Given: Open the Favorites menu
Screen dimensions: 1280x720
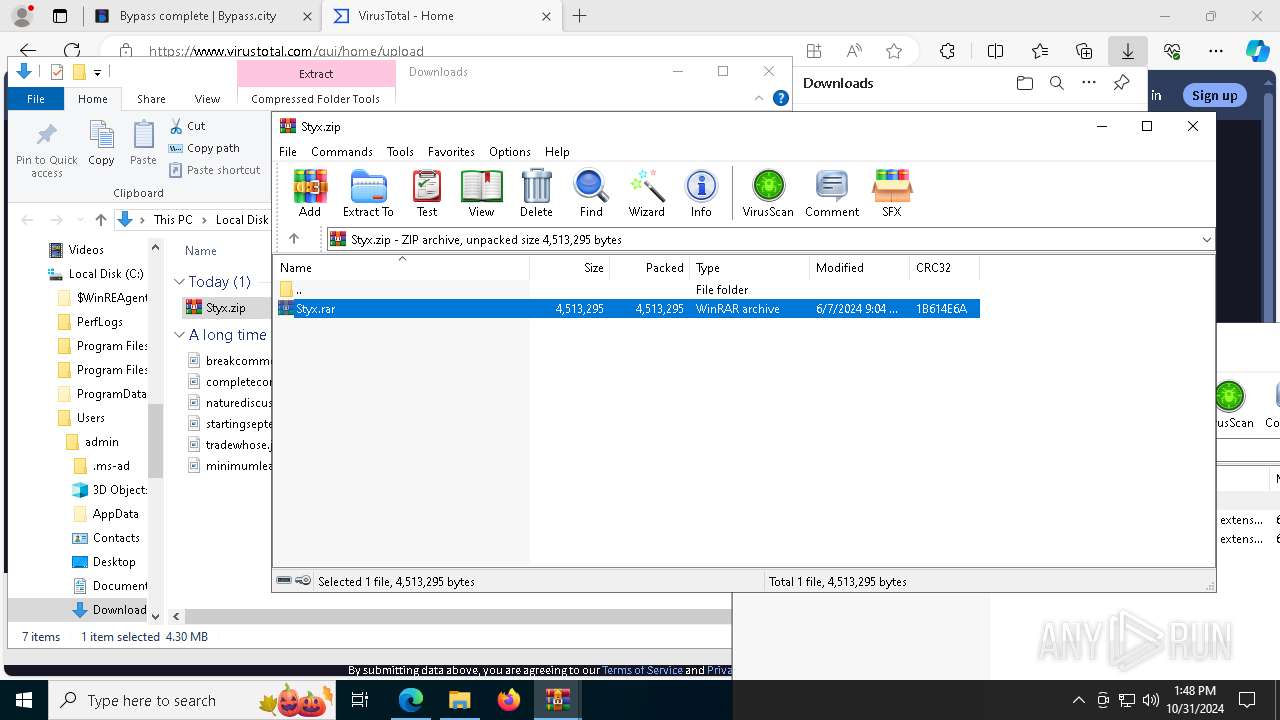Looking at the screenshot, I should click(451, 152).
